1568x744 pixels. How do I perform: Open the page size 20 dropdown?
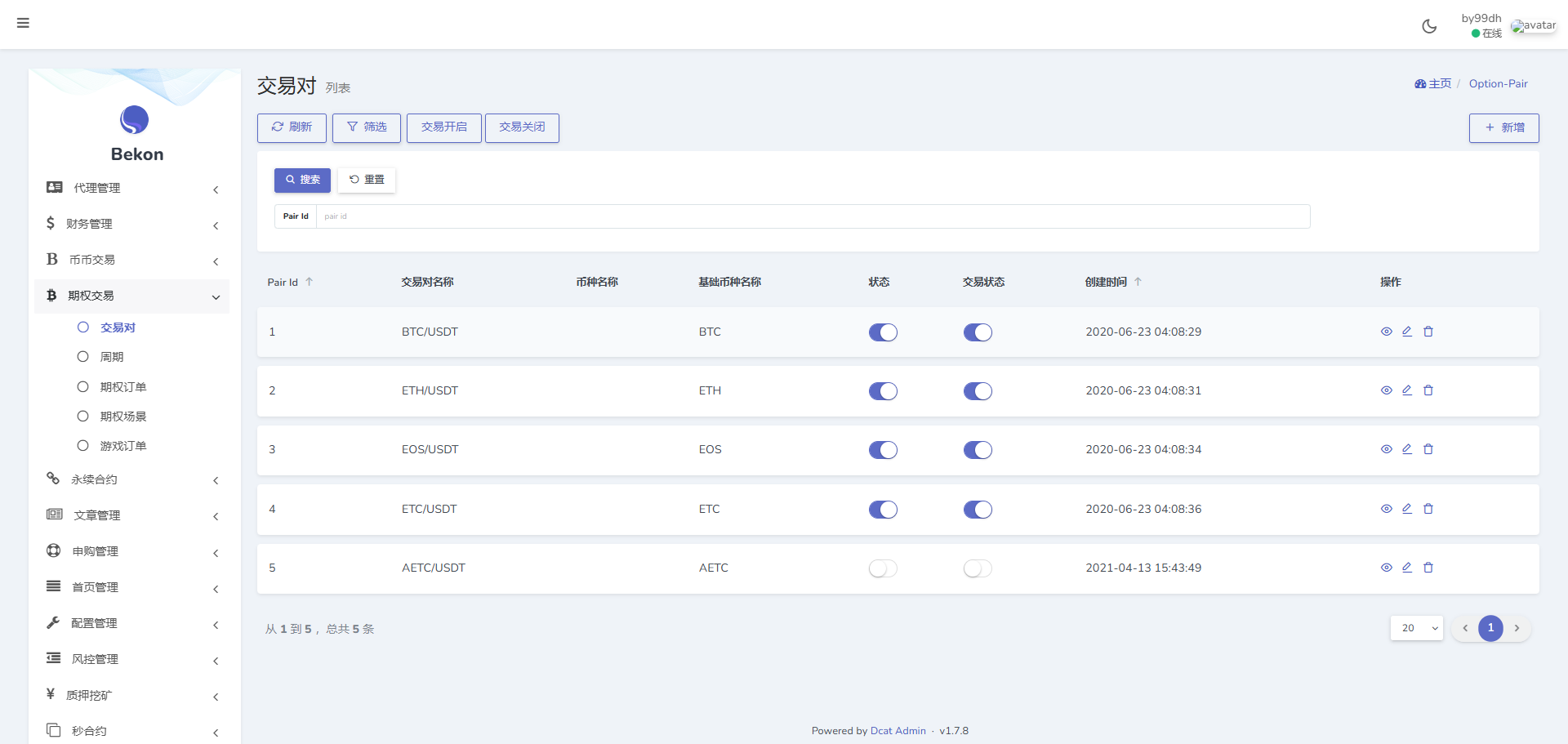[x=1416, y=628]
